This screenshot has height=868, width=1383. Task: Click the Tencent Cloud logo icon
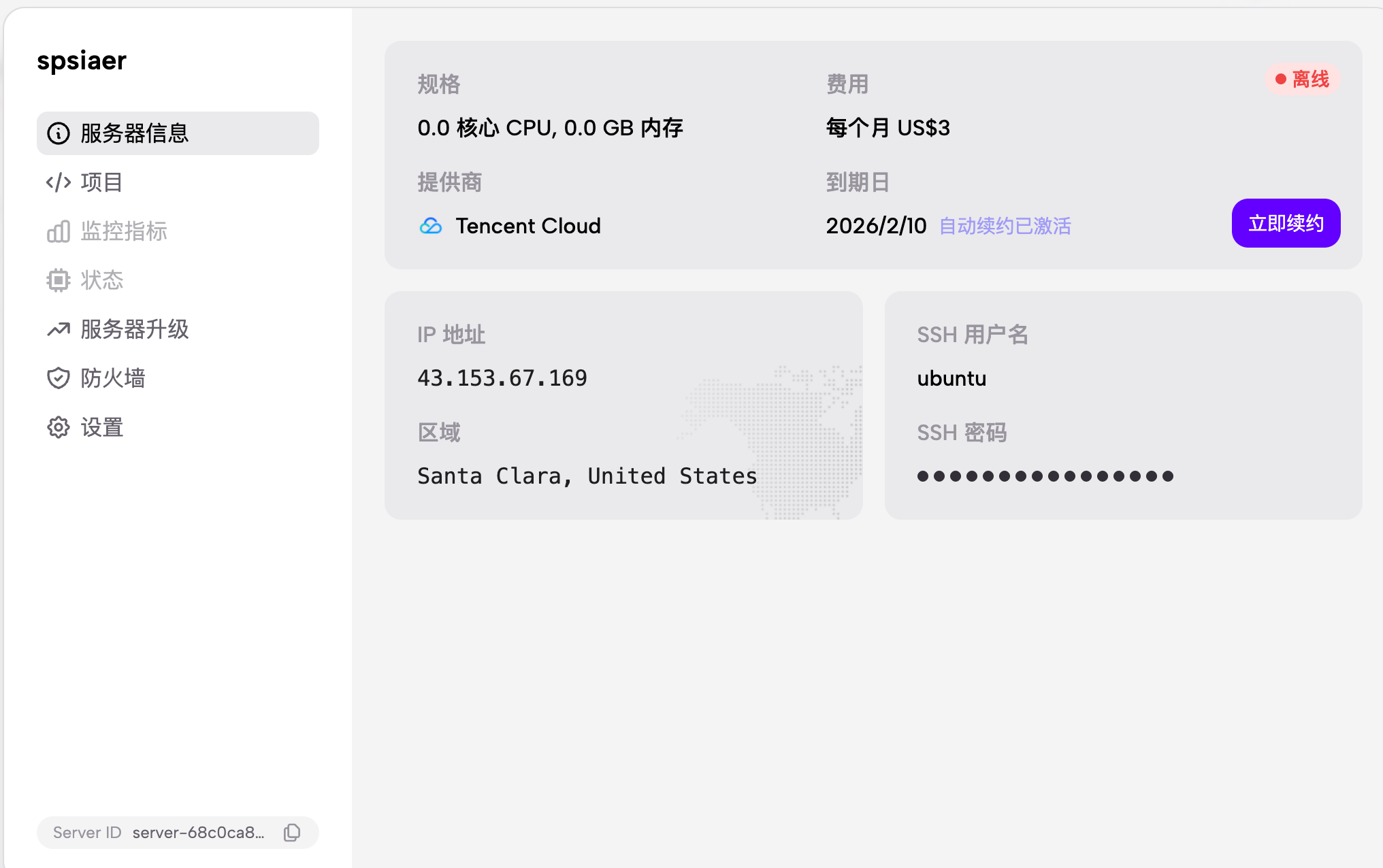(x=431, y=226)
